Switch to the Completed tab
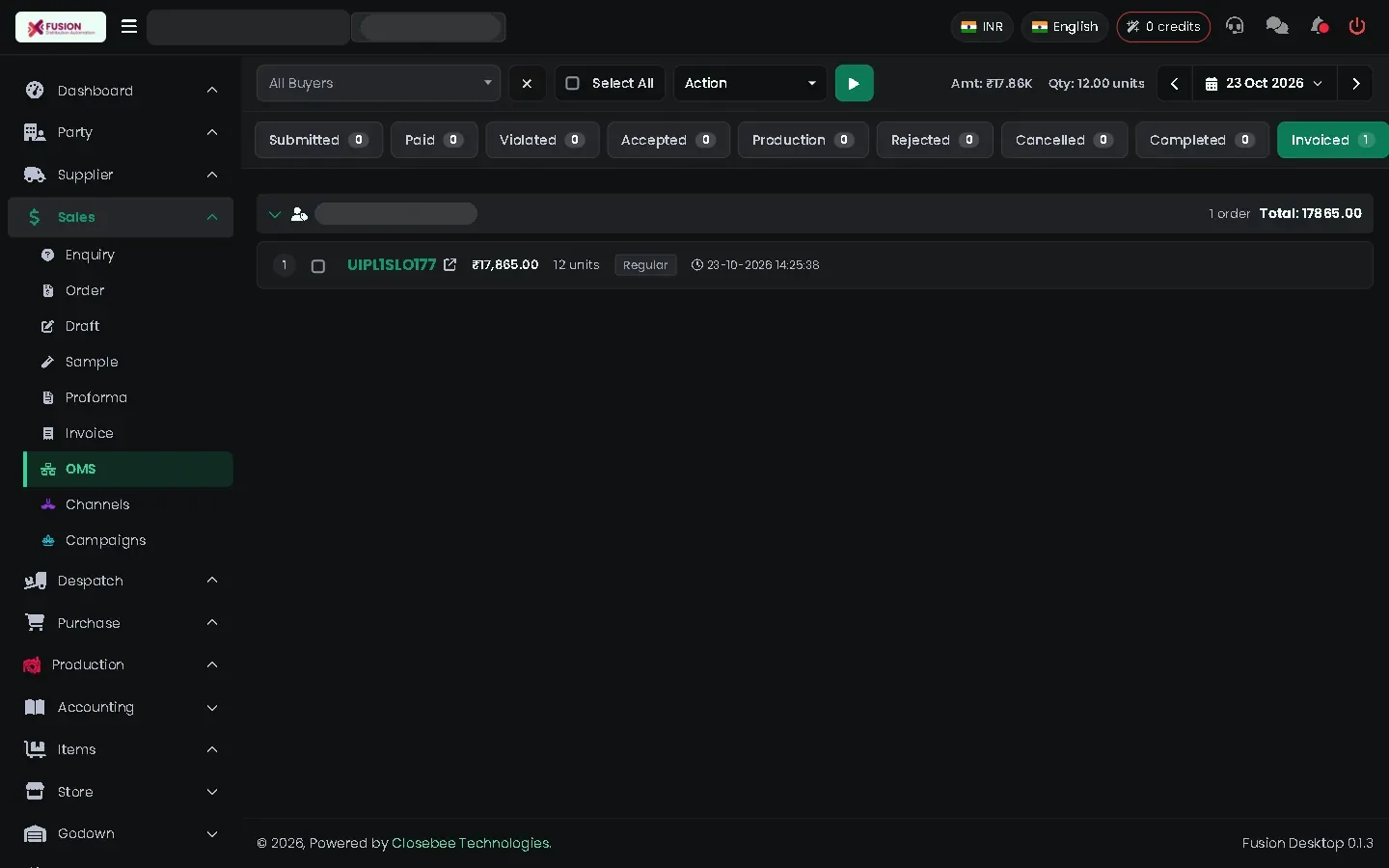Image resolution: width=1389 pixels, height=868 pixels. (1202, 140)
